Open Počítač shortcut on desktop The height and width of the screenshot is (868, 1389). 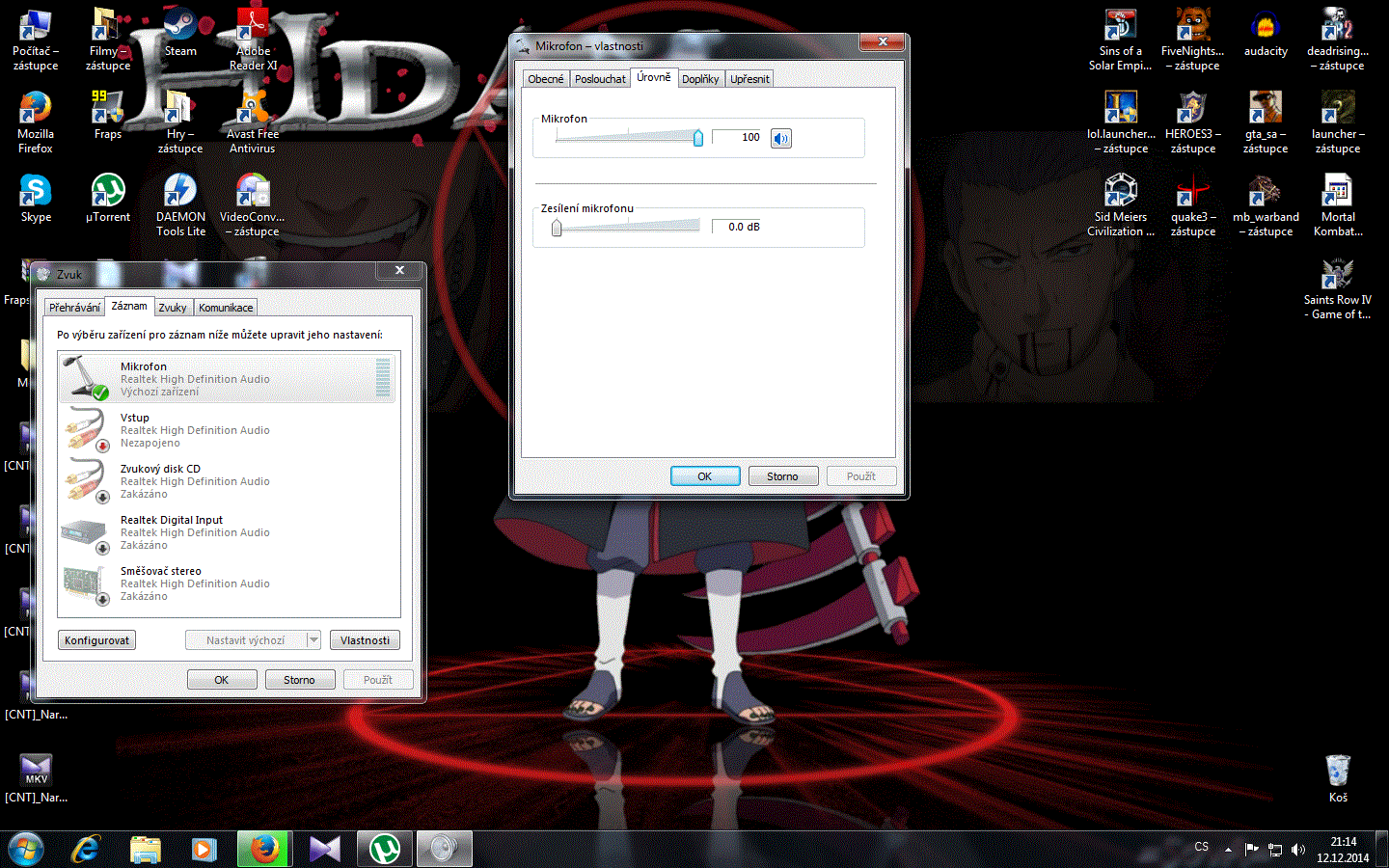(x=36, y=40)
